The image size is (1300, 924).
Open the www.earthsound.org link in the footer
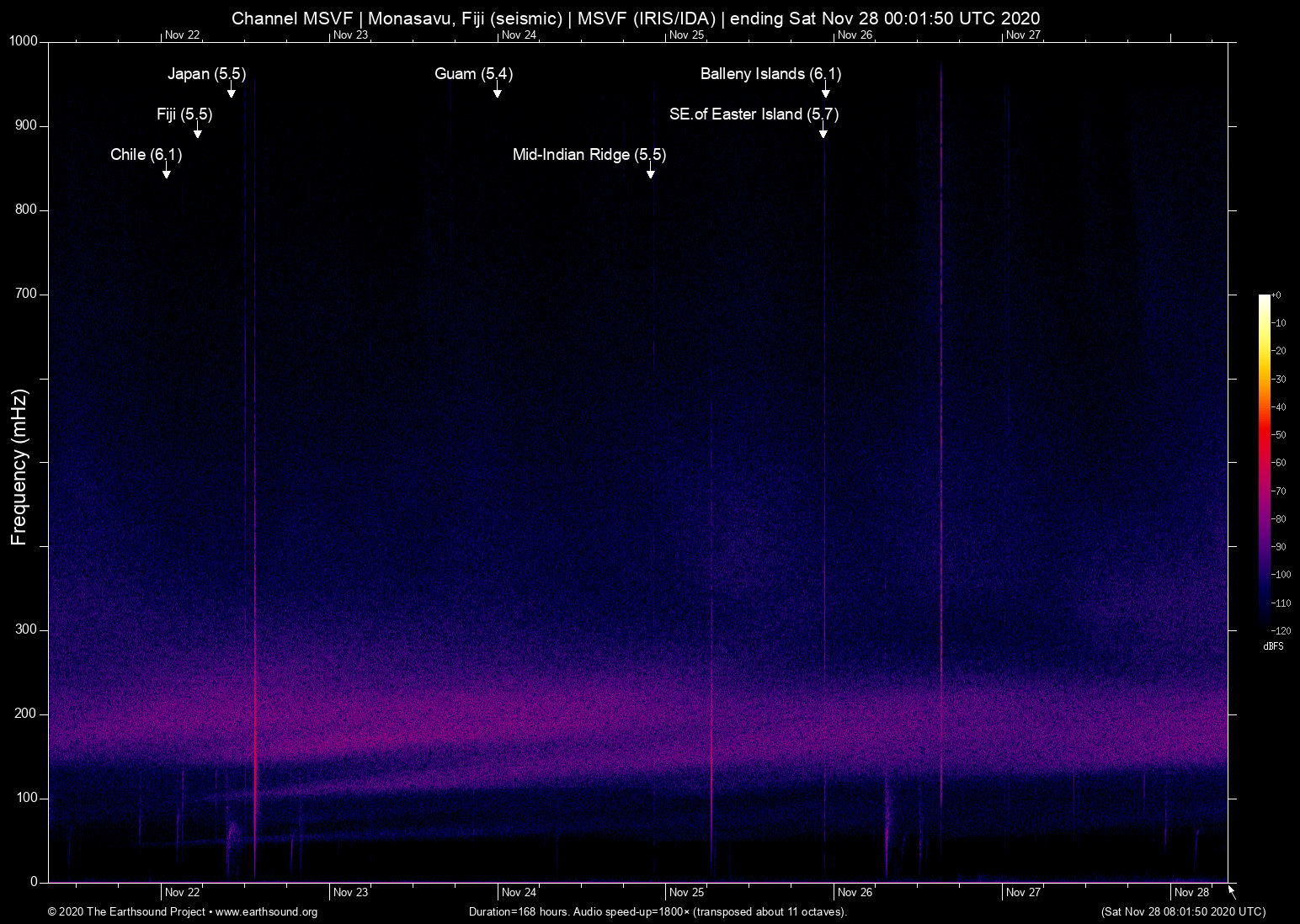[266, 912]
